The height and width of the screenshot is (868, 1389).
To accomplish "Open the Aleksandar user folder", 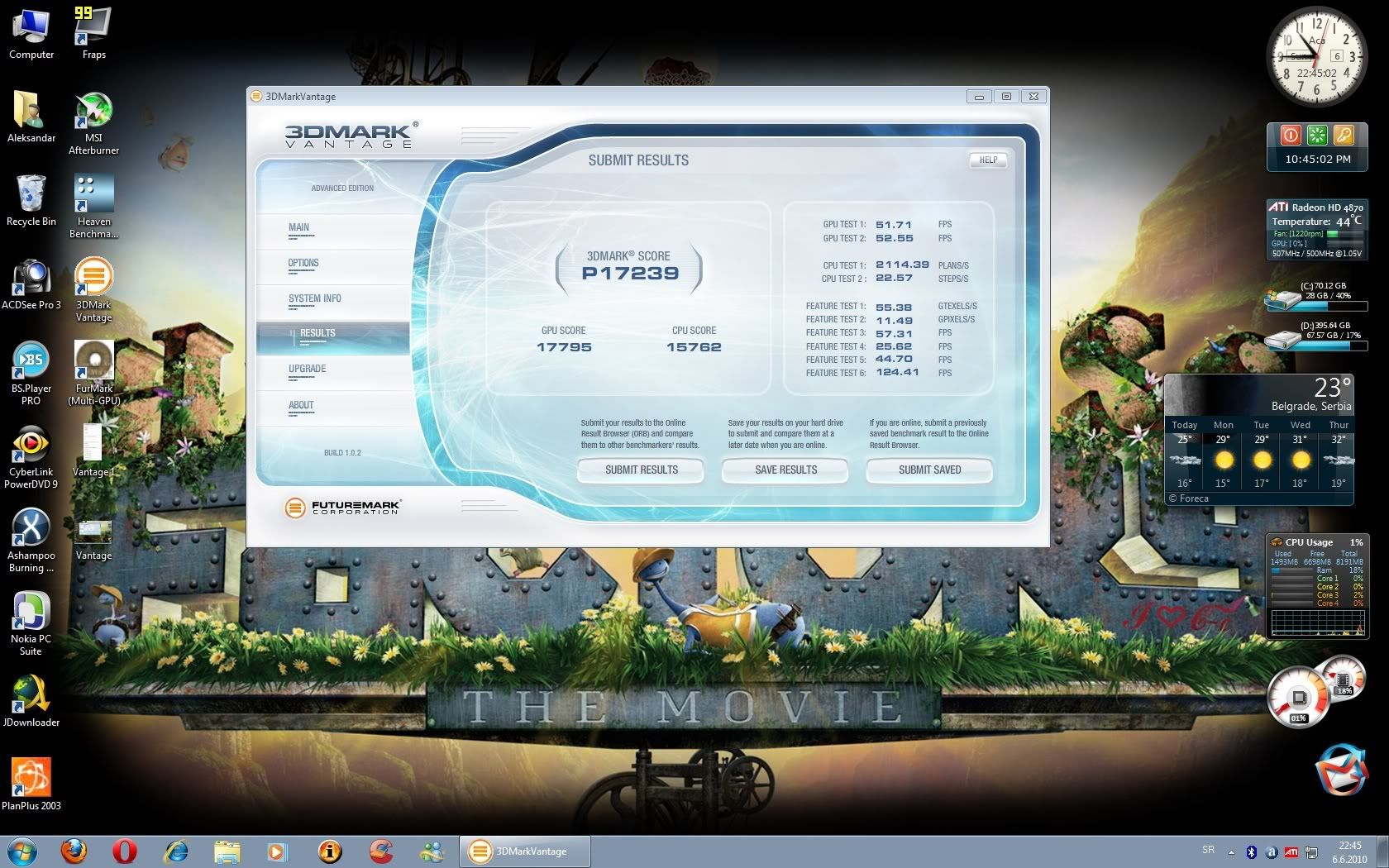I will (x=31, y=117).
